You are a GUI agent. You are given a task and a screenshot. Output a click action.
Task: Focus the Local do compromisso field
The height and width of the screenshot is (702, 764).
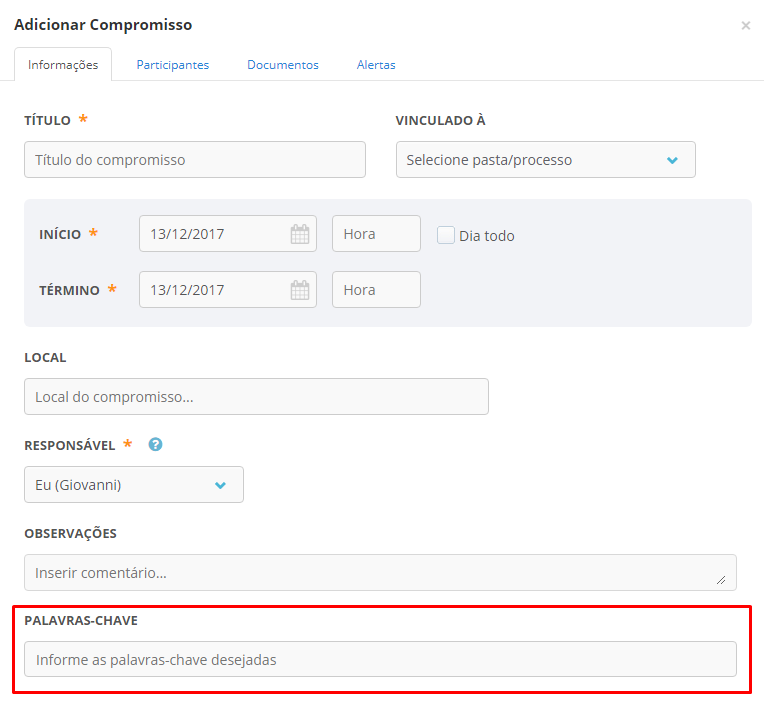pos(256,397)
